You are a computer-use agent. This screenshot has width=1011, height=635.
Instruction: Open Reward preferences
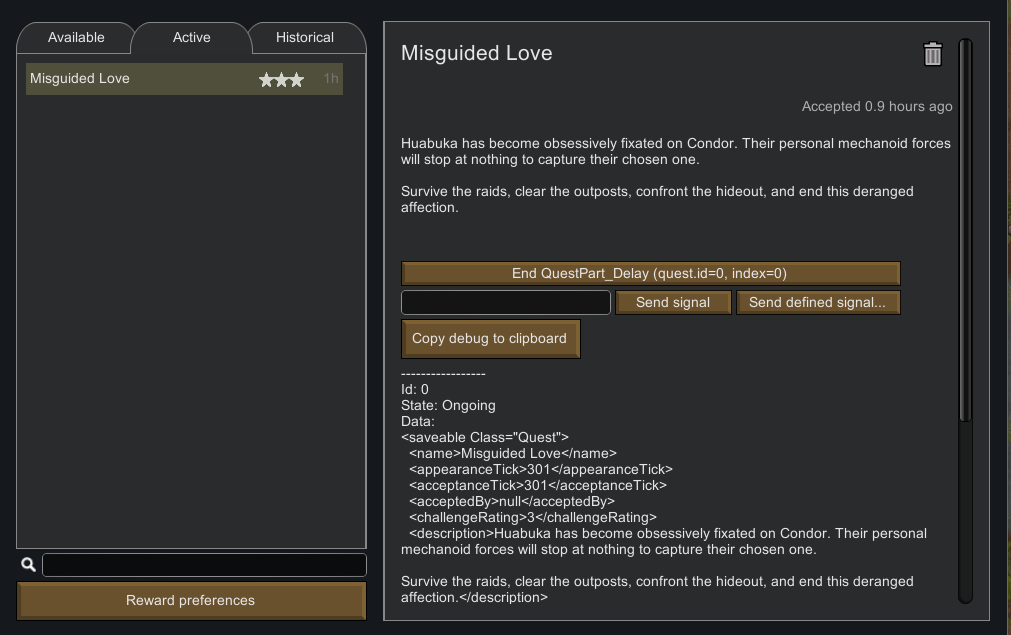tap(191, 600)
